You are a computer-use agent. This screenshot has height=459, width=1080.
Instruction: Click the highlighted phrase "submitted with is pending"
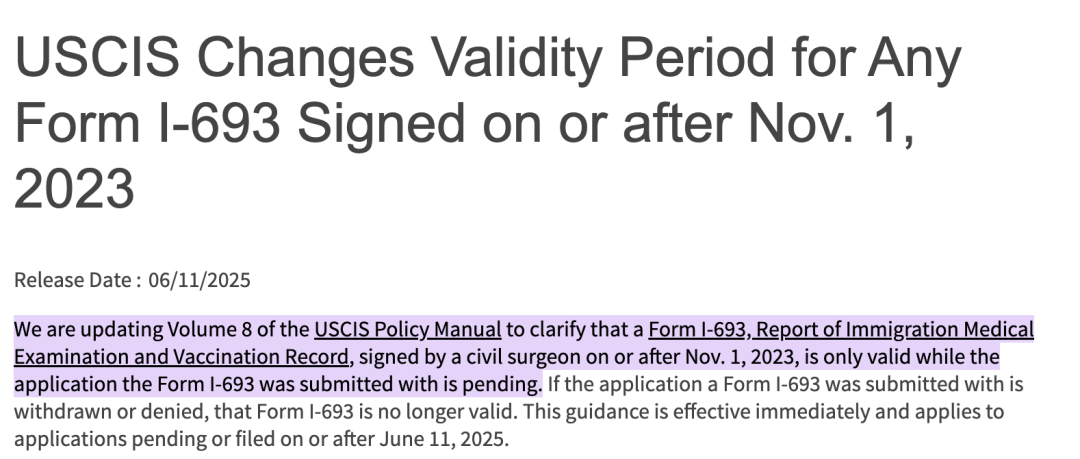pos(420,384)
